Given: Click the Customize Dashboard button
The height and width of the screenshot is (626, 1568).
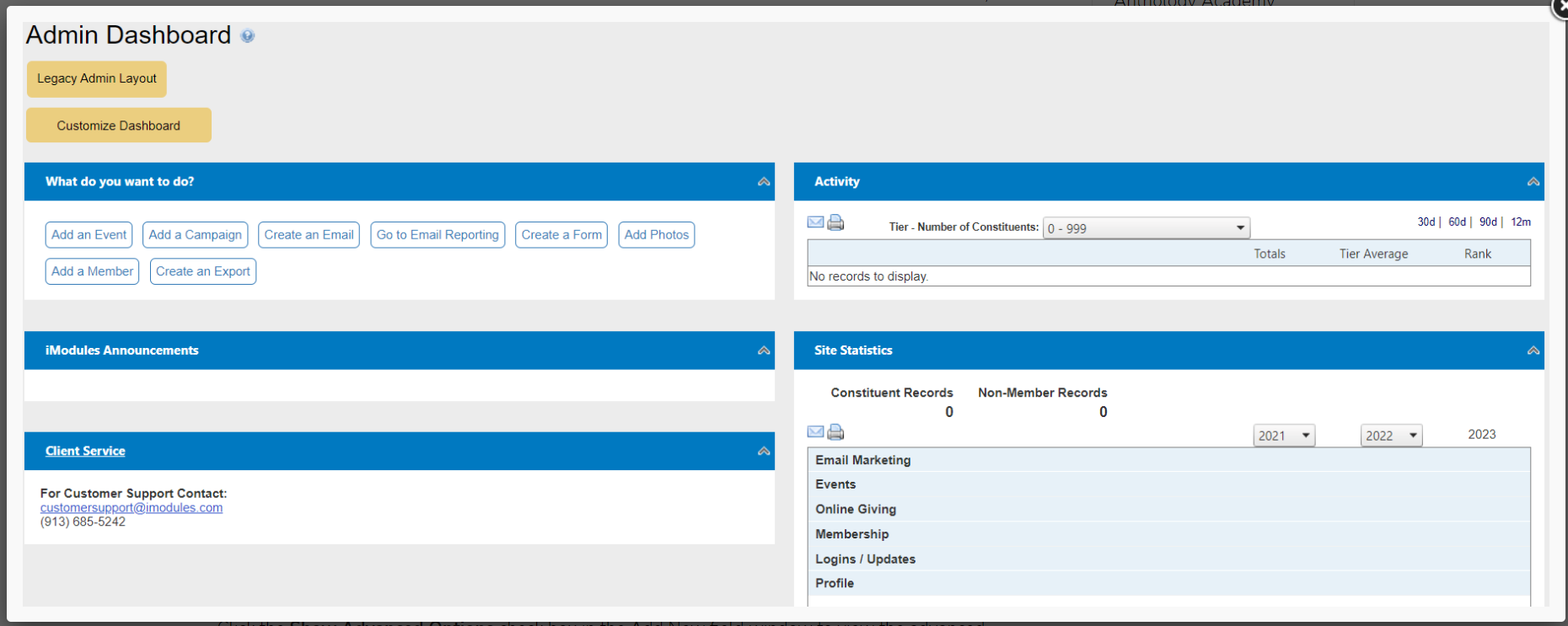Looking at the screenshot, I should 119,126.
